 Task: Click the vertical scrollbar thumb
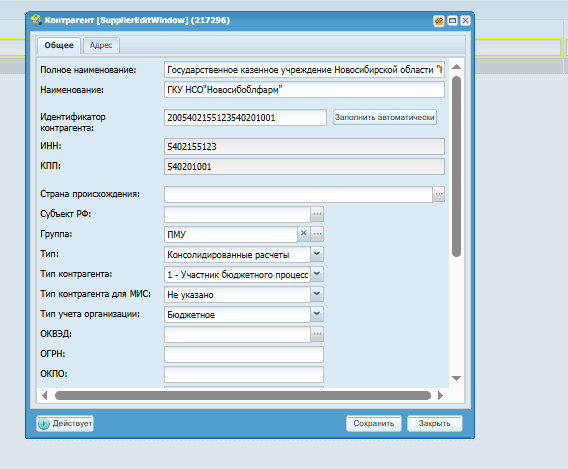pos(456,167)
